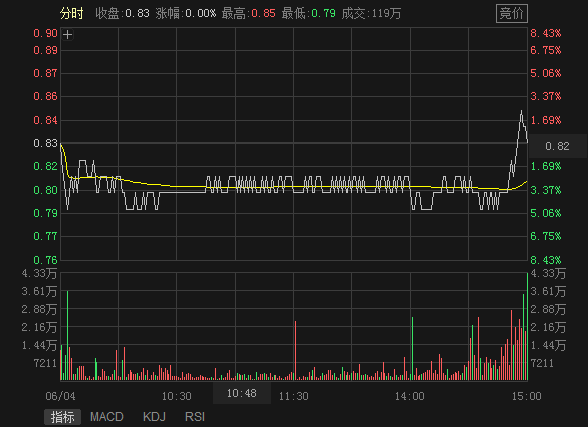Click the plus icon at chart corner
This screenshot has width=588, height=427.
pos(68,35)
